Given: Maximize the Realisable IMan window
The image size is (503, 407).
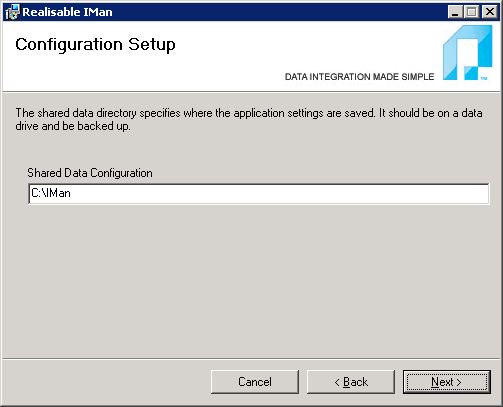Looking at the screenshot, I should tap(471, 12).
